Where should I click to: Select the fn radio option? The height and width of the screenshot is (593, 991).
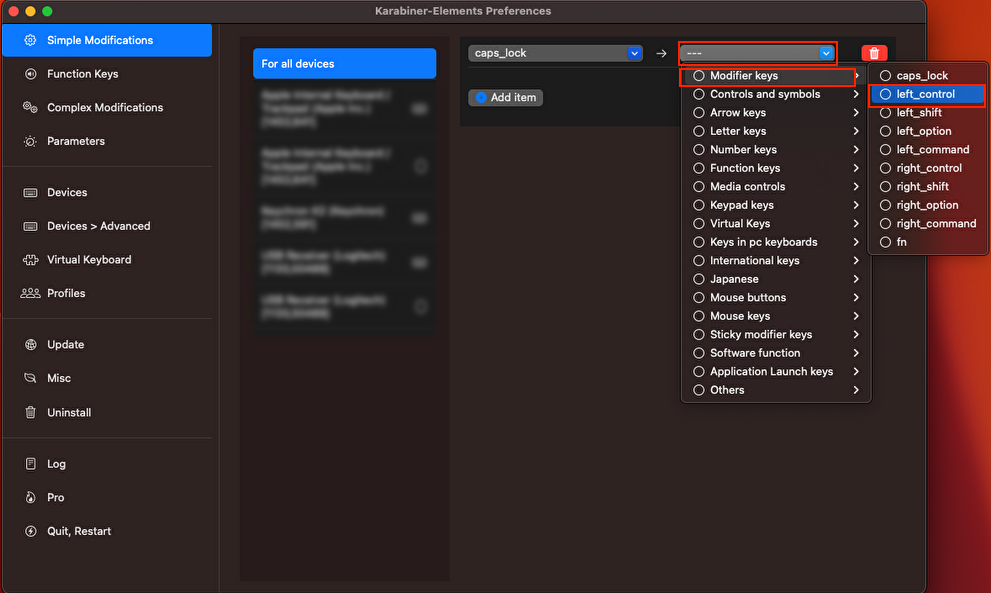(x=885, y=242)
